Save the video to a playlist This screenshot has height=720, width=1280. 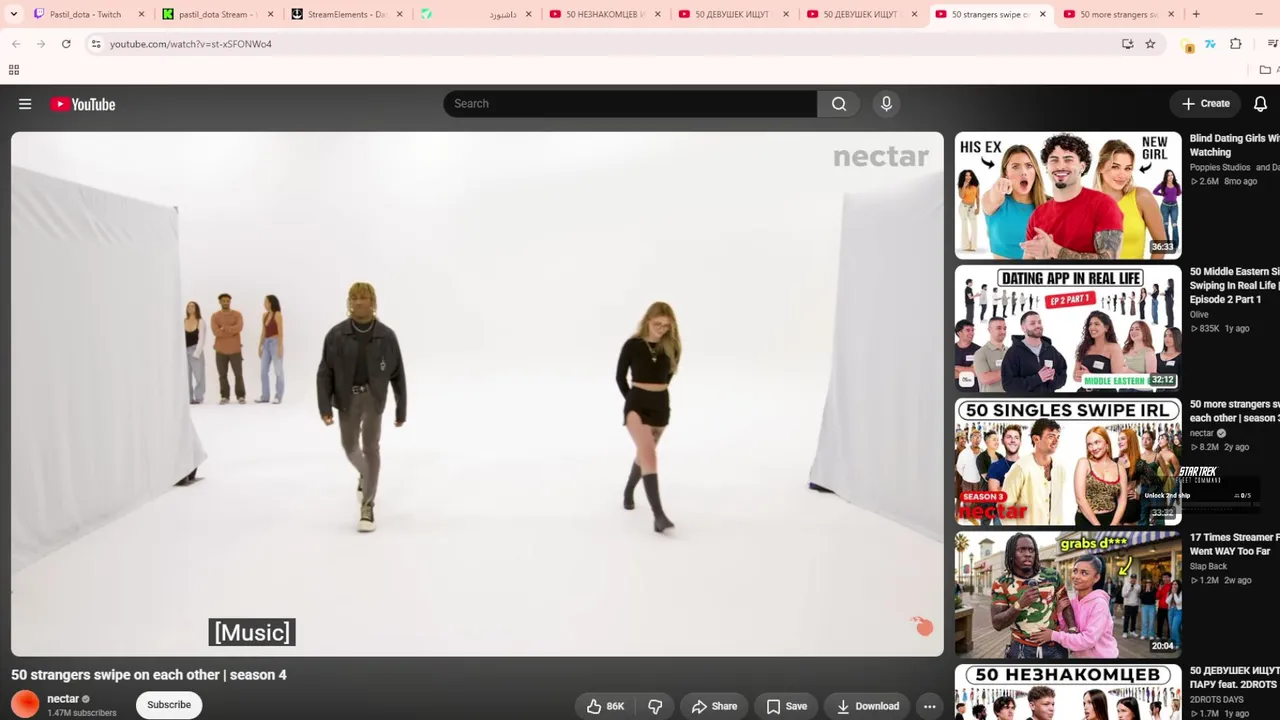[x=786, y=706]
